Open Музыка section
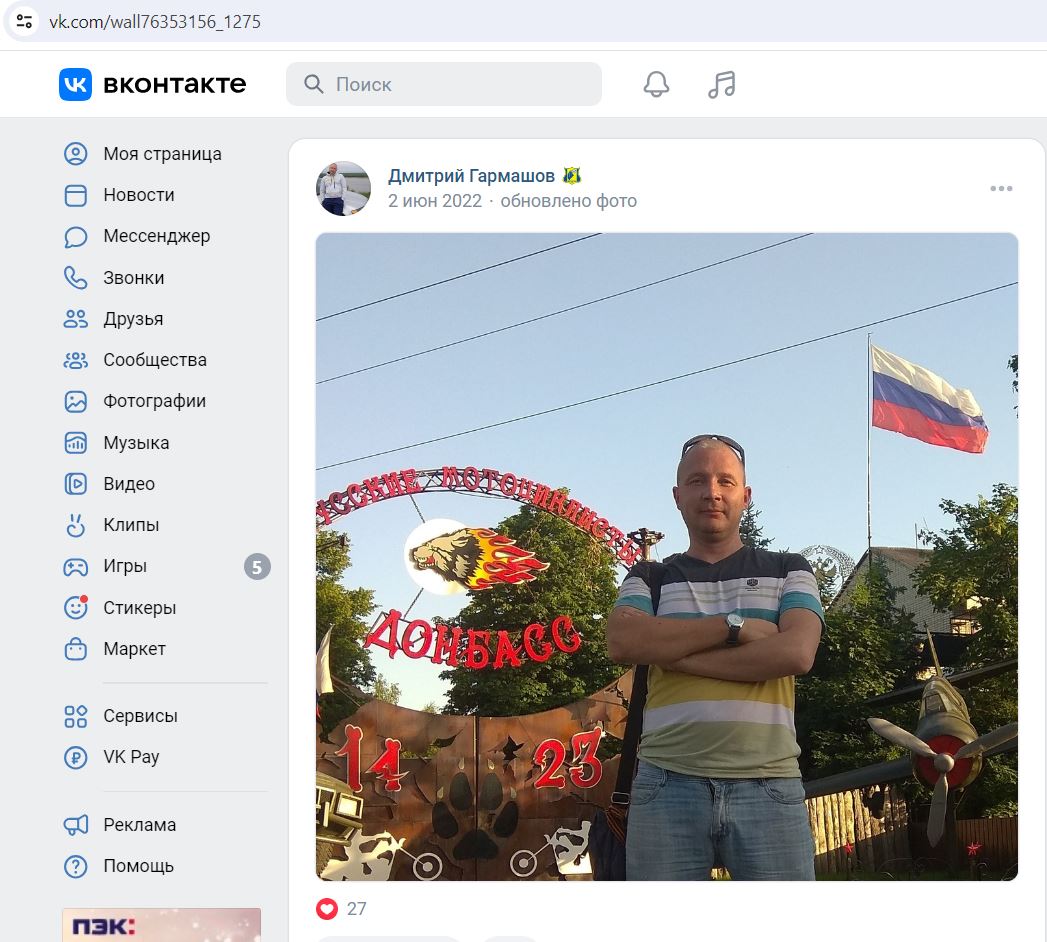The width and height of the screenshot is (1047, 942). click(x=136, y=443)
